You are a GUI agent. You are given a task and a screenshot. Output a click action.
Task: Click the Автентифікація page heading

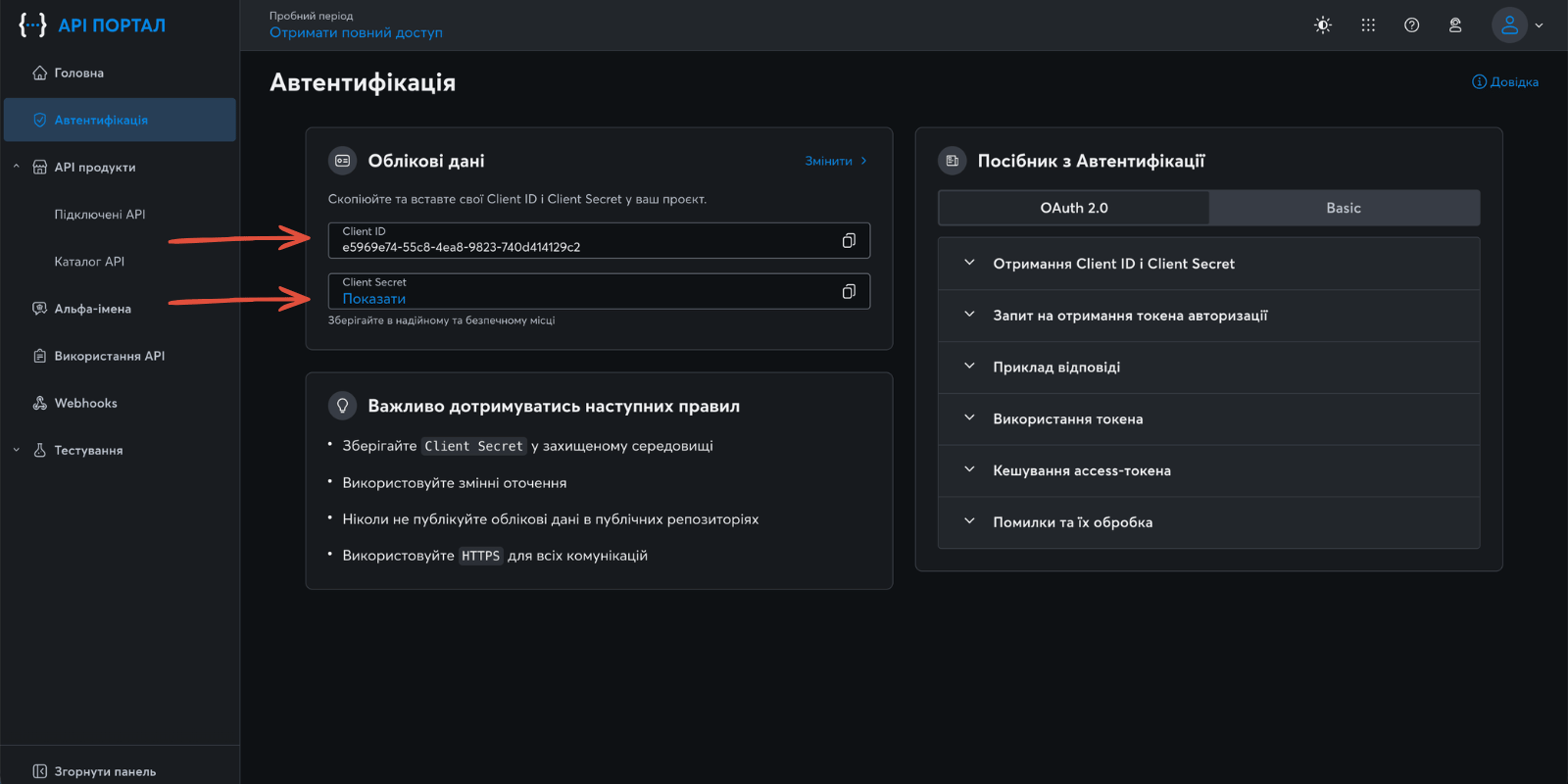[x=363, y=82]
